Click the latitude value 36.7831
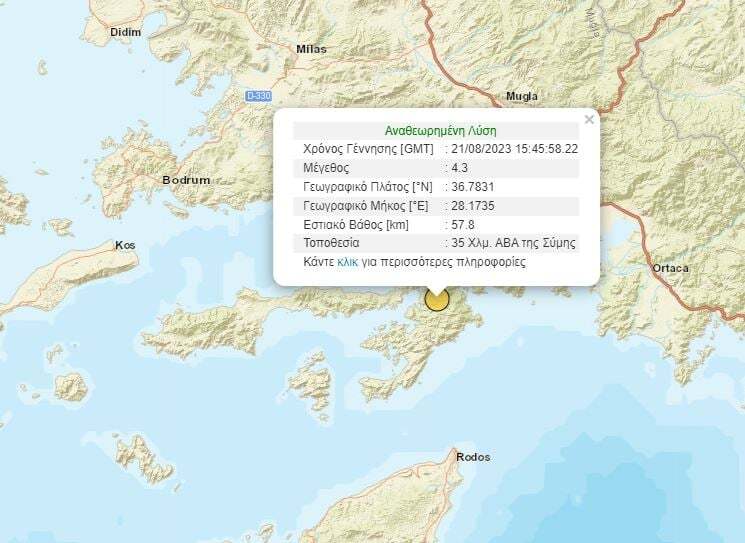 click(x=470, y=186)
